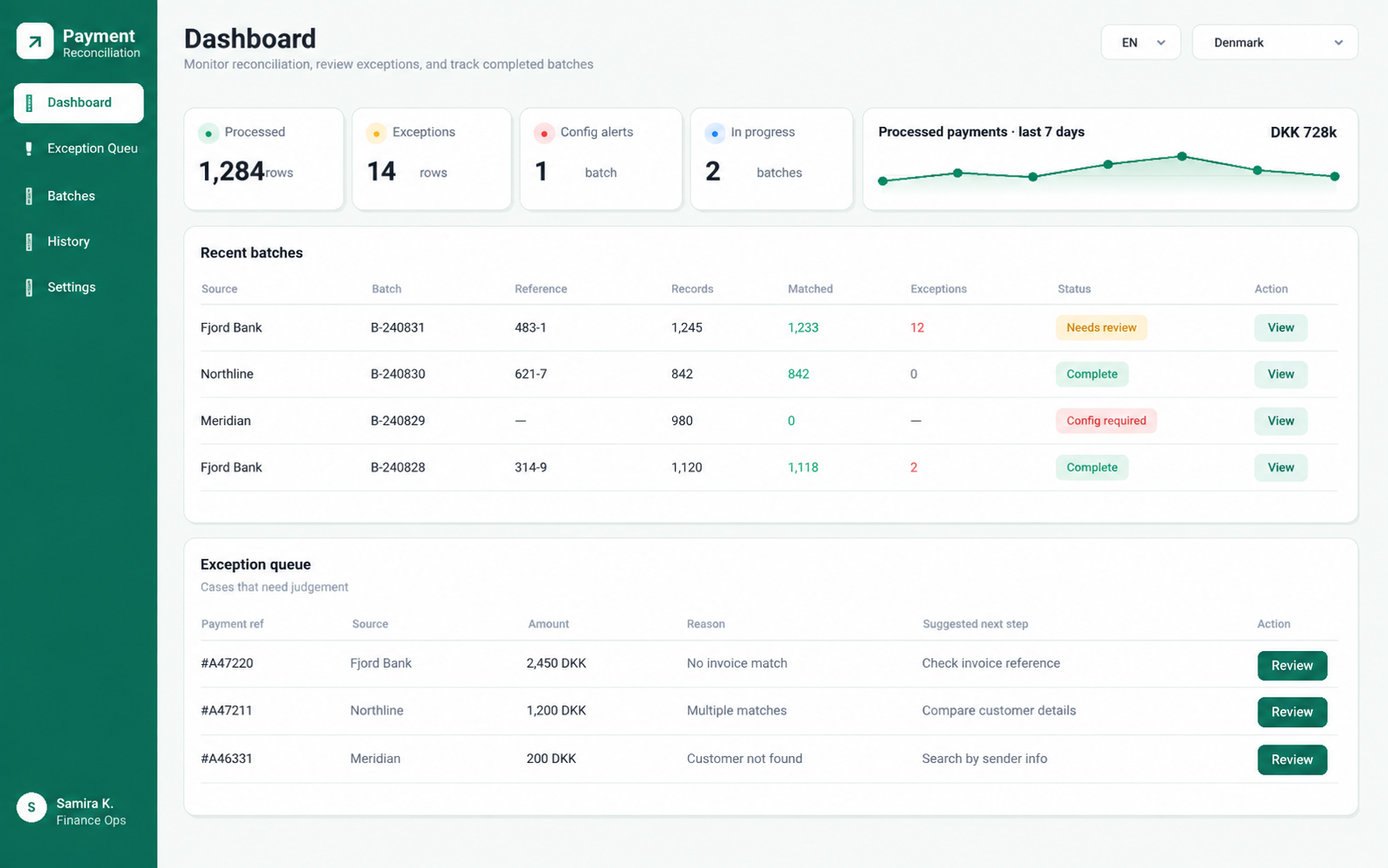Click Compare customer details suggestion
This screenshot has width=1388, height=868.
point(999,710)
